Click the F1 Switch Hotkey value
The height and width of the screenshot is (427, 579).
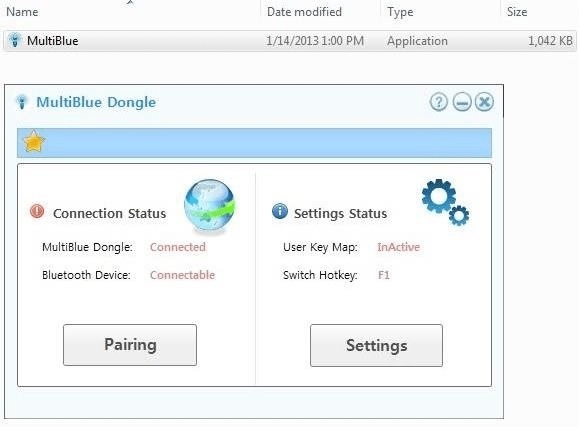(384, 275)
